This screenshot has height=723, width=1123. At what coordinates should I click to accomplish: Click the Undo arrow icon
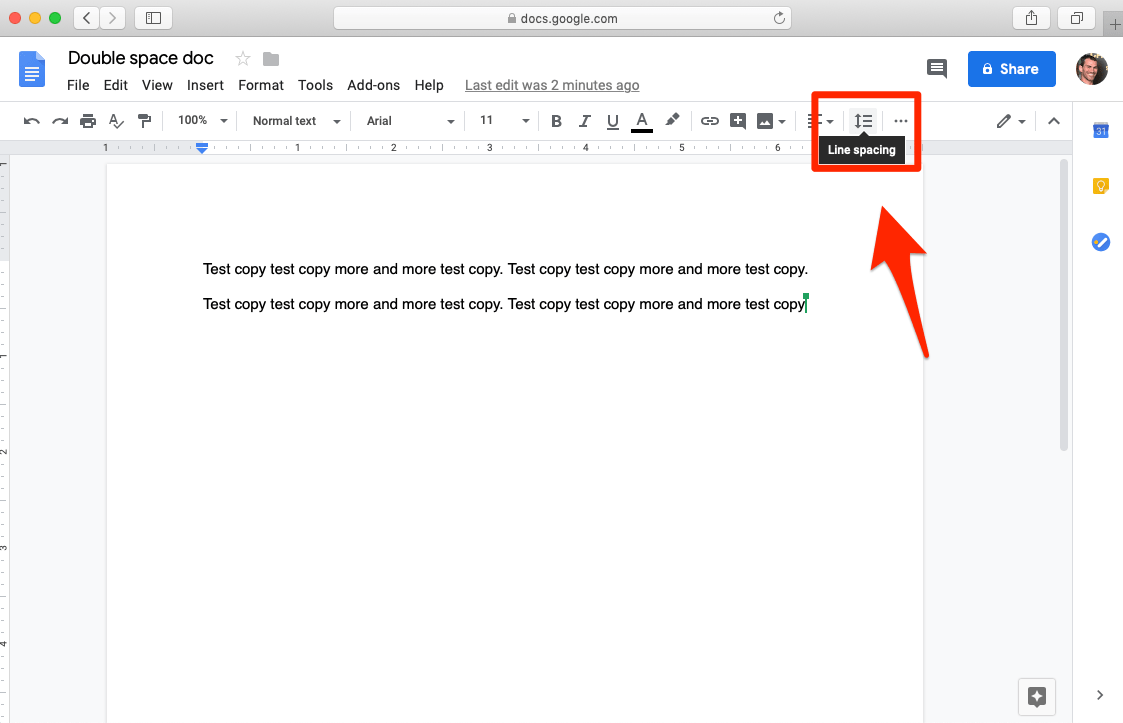pos(32,121)
